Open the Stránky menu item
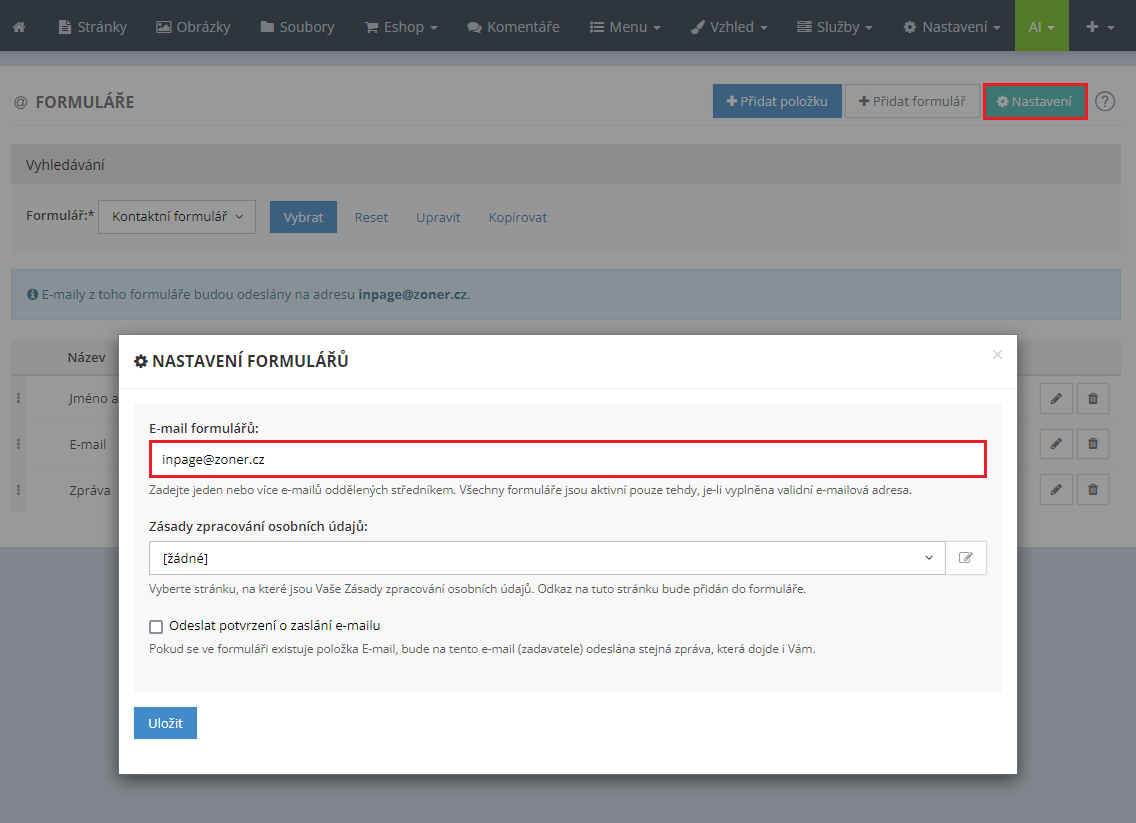 93,27
